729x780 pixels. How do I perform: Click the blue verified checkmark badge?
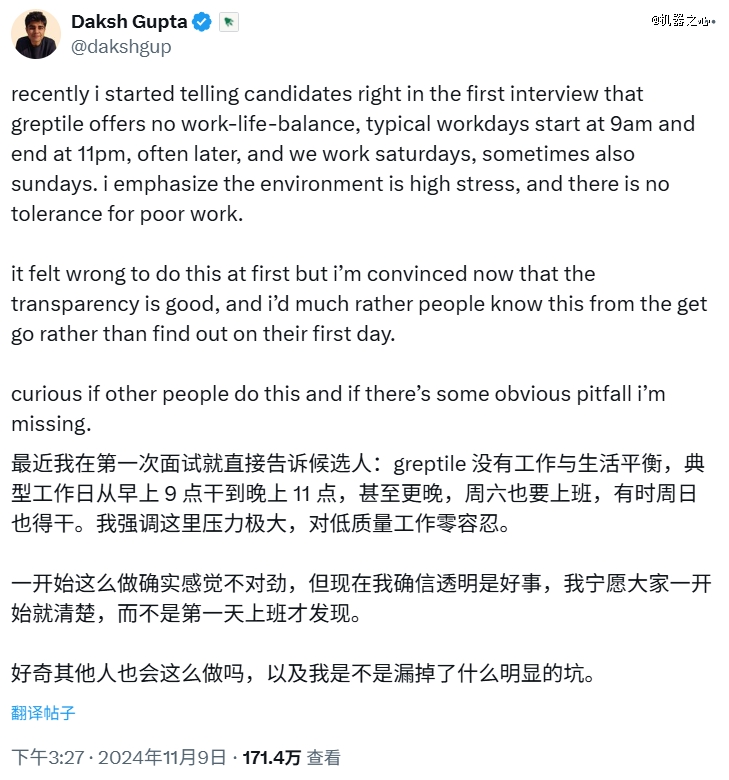202,22
